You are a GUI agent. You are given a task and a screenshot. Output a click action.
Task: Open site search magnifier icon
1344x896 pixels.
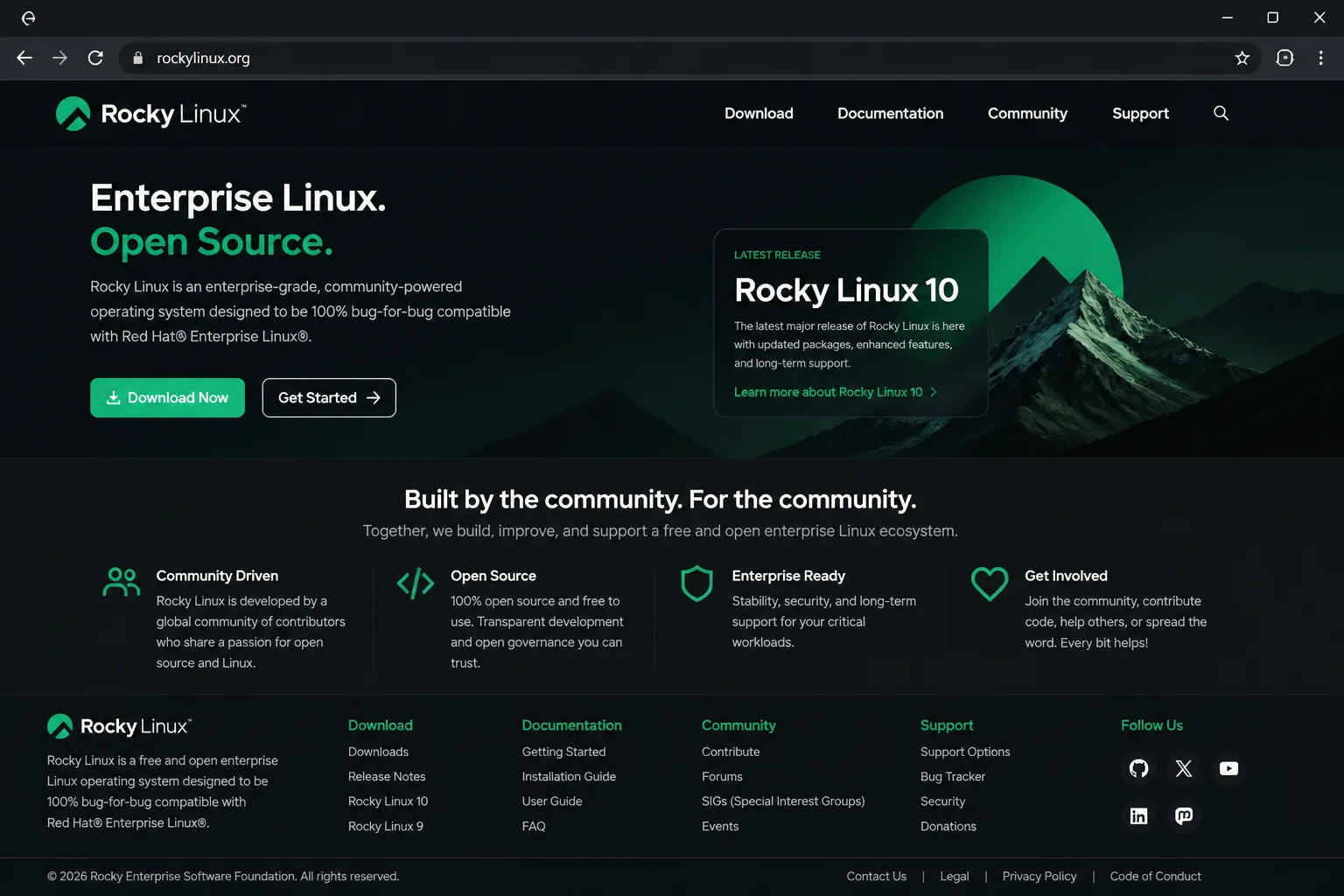pos(1221,113)
